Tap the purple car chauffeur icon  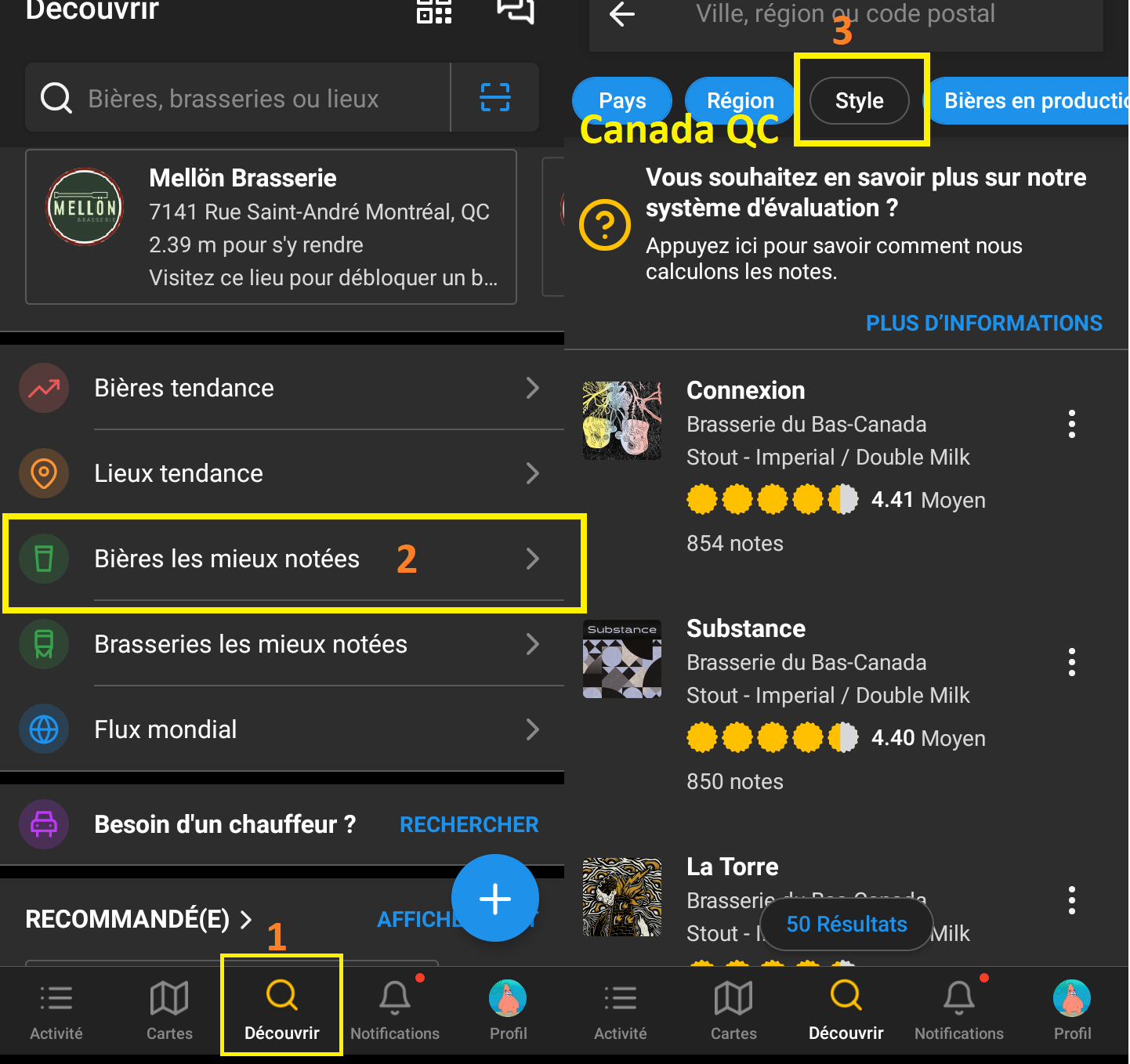point(44,824)
